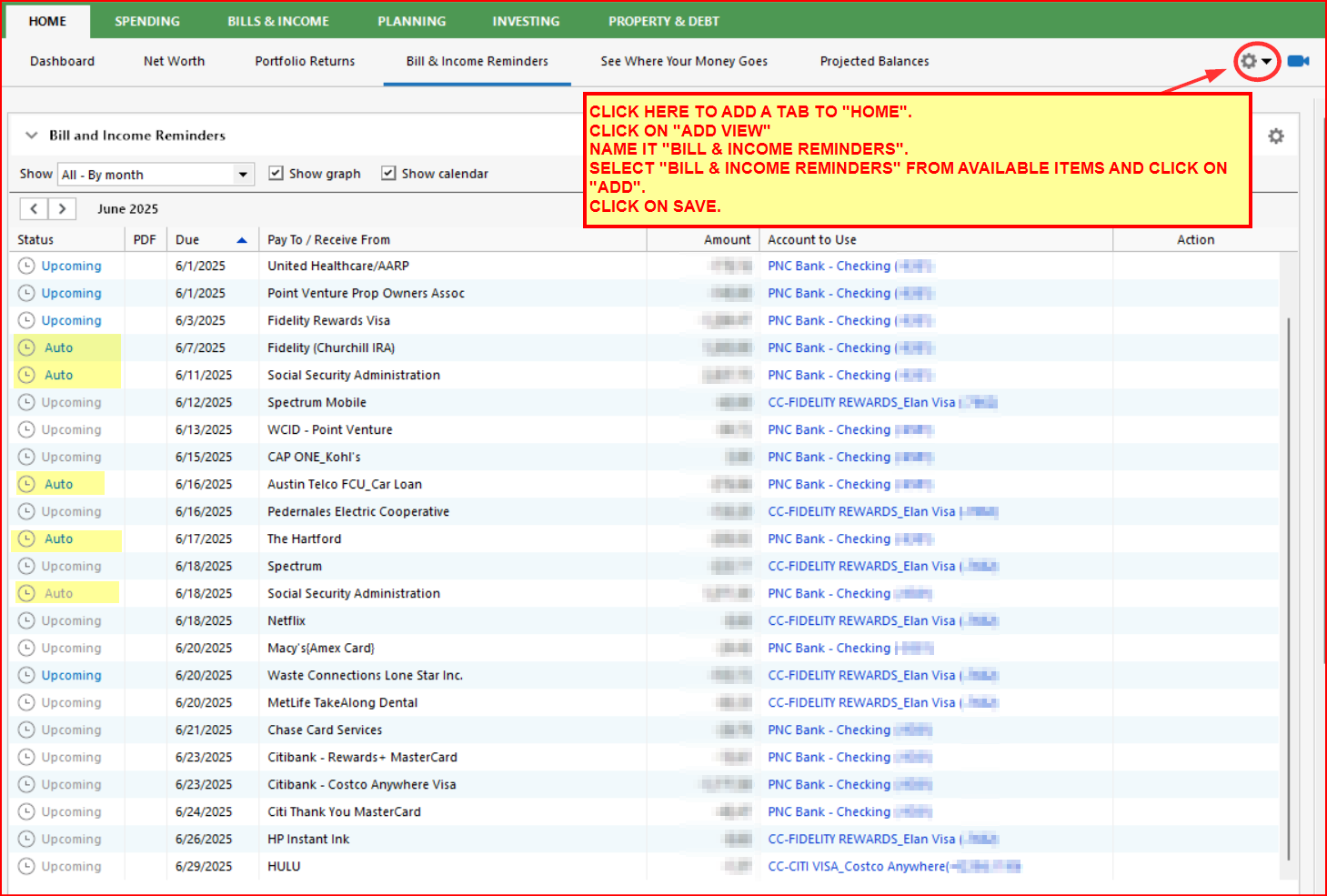1327x896 pixels.
Task: Click the reminders list vertical scrollbar
Action: [x=1289, y=588]
